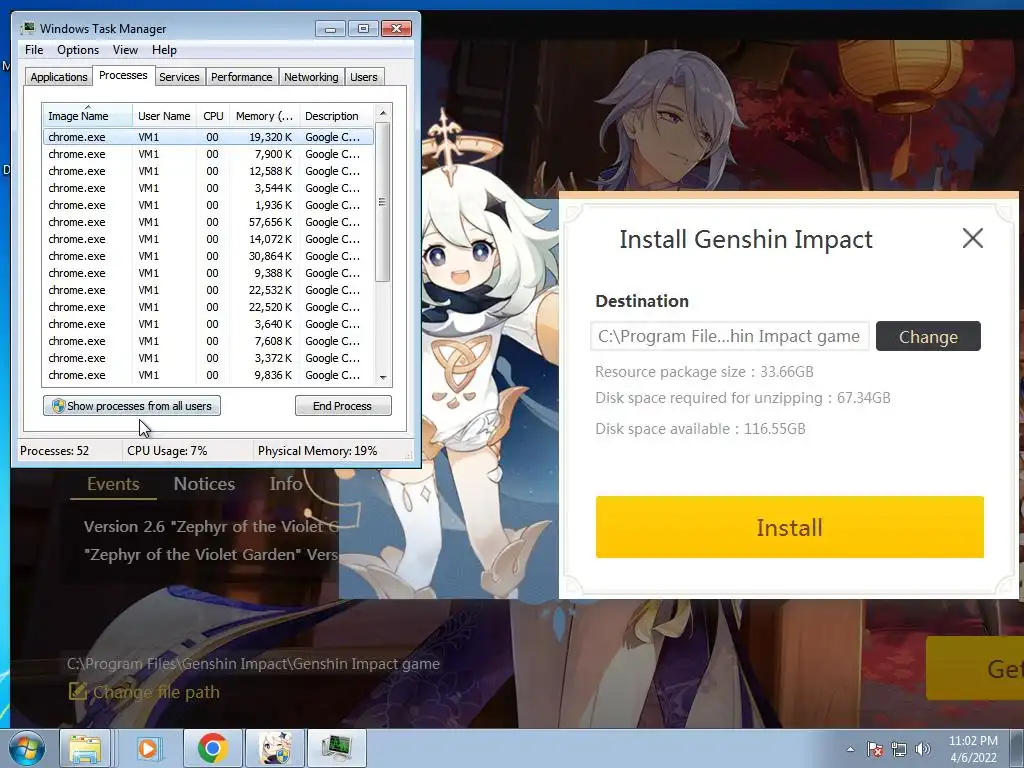1024x768 pixels.
Task: Open the Genshin Impact launcher taskbar icon
Action: (275, 749)
